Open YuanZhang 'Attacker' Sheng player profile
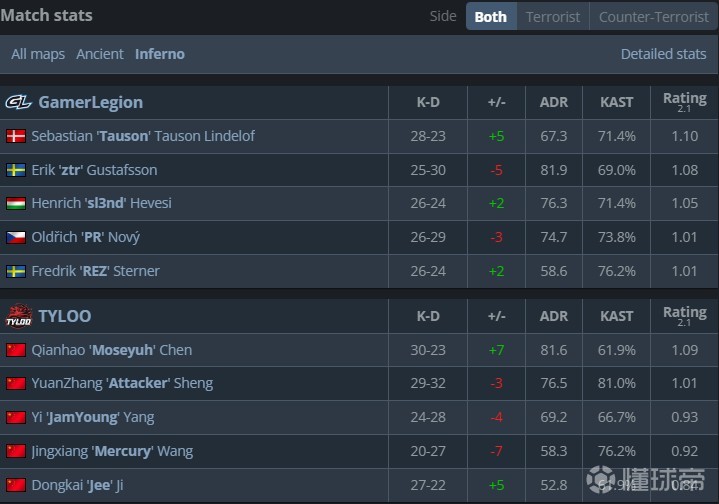 click(122, 383)
